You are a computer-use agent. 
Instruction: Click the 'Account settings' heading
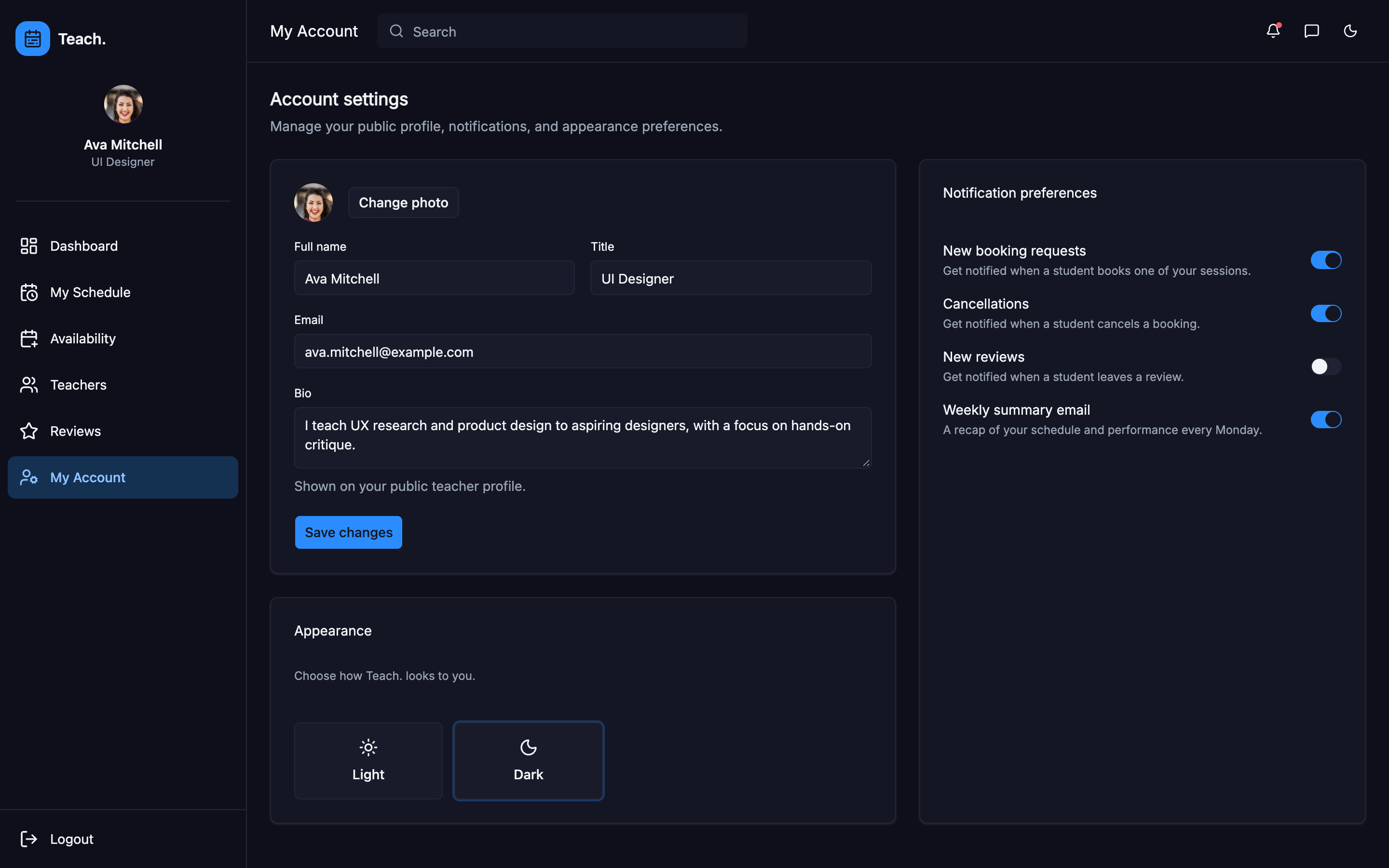tap(339, 99)
